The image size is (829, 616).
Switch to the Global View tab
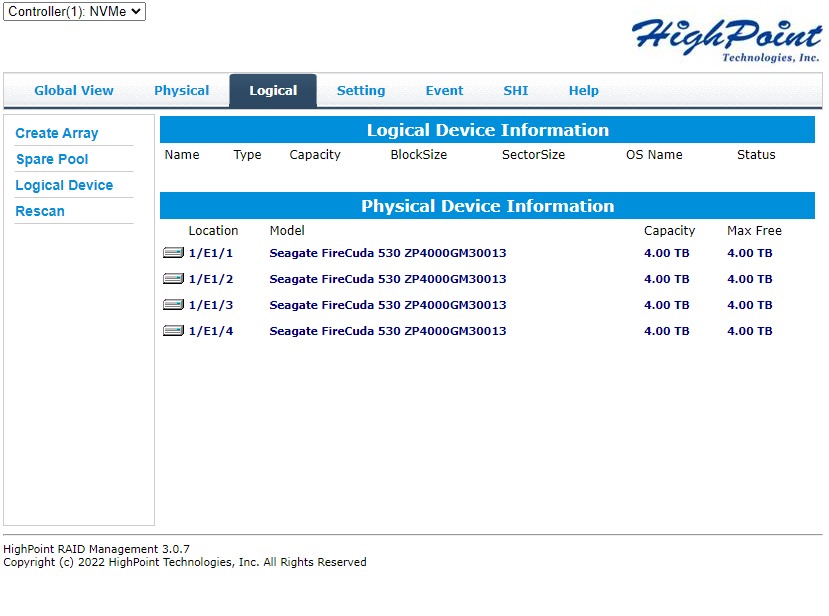(x=74, y=91)
